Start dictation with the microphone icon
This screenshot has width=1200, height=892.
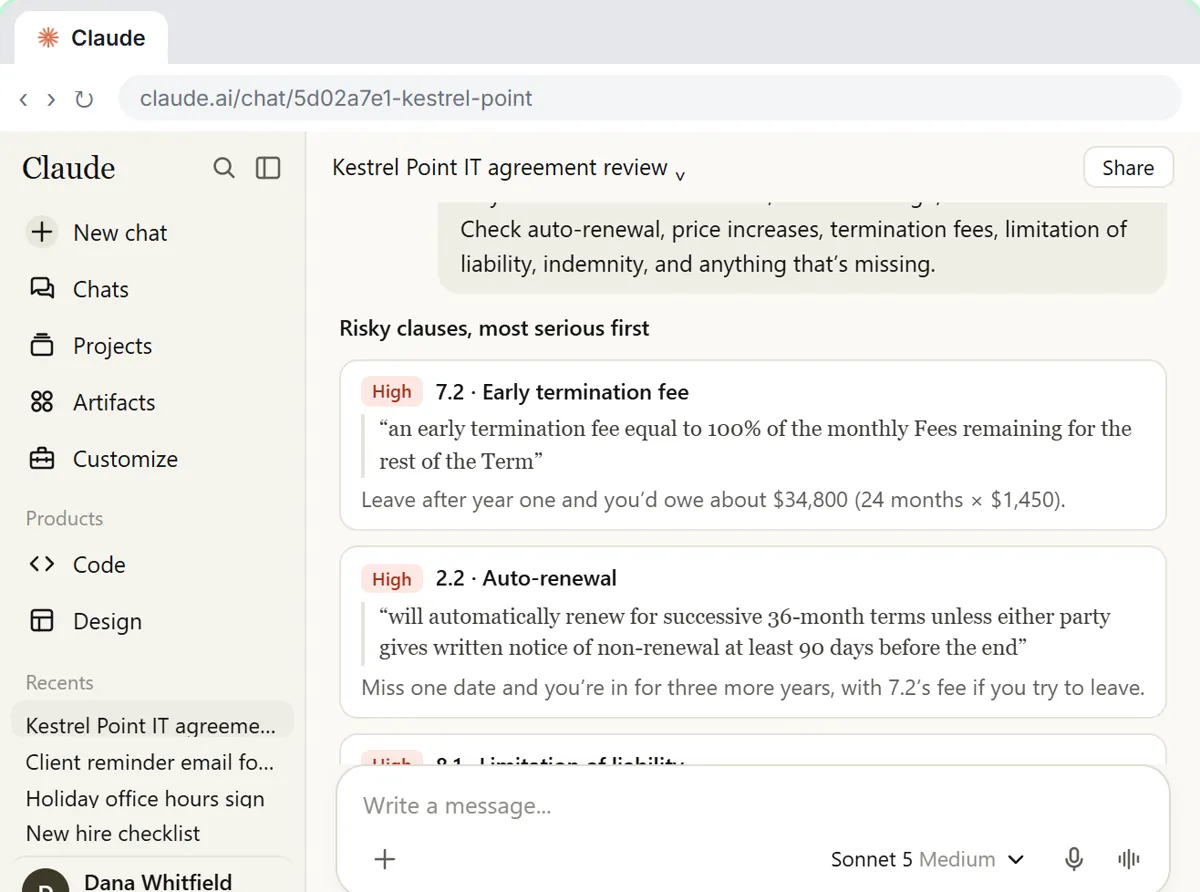pyautogui.click(x=1074, y=859)
